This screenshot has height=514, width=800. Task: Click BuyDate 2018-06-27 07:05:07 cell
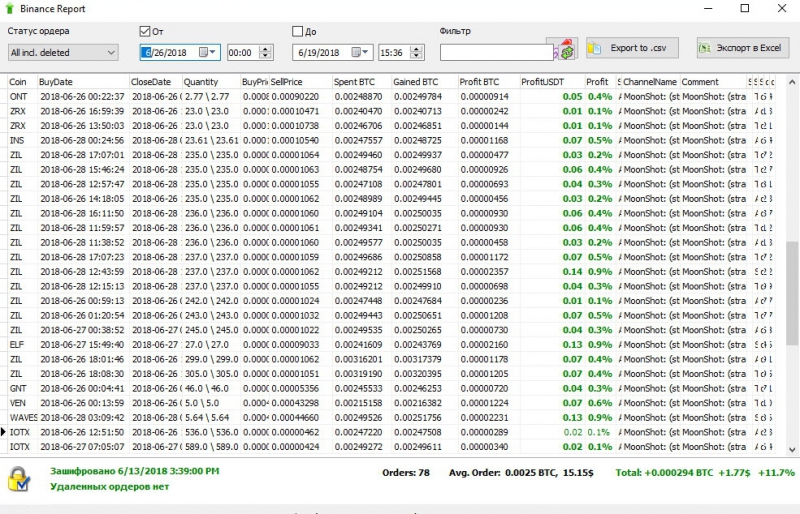click(82, 447)
